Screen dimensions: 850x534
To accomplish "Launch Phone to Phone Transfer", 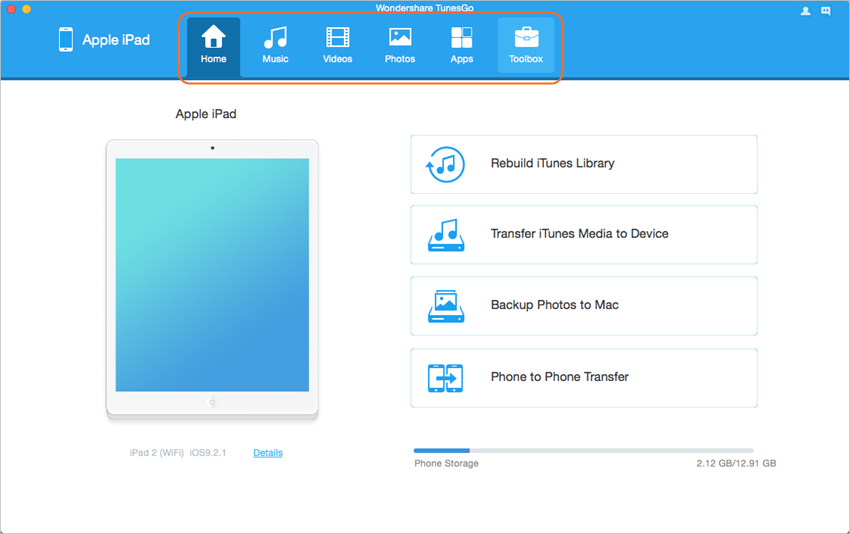I will click(583, 377).
